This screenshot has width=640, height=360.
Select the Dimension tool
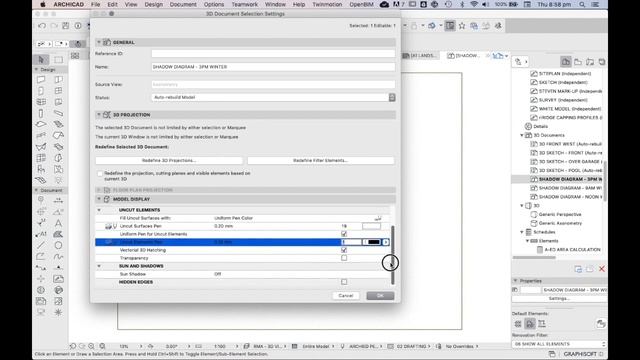click(58, 200)
